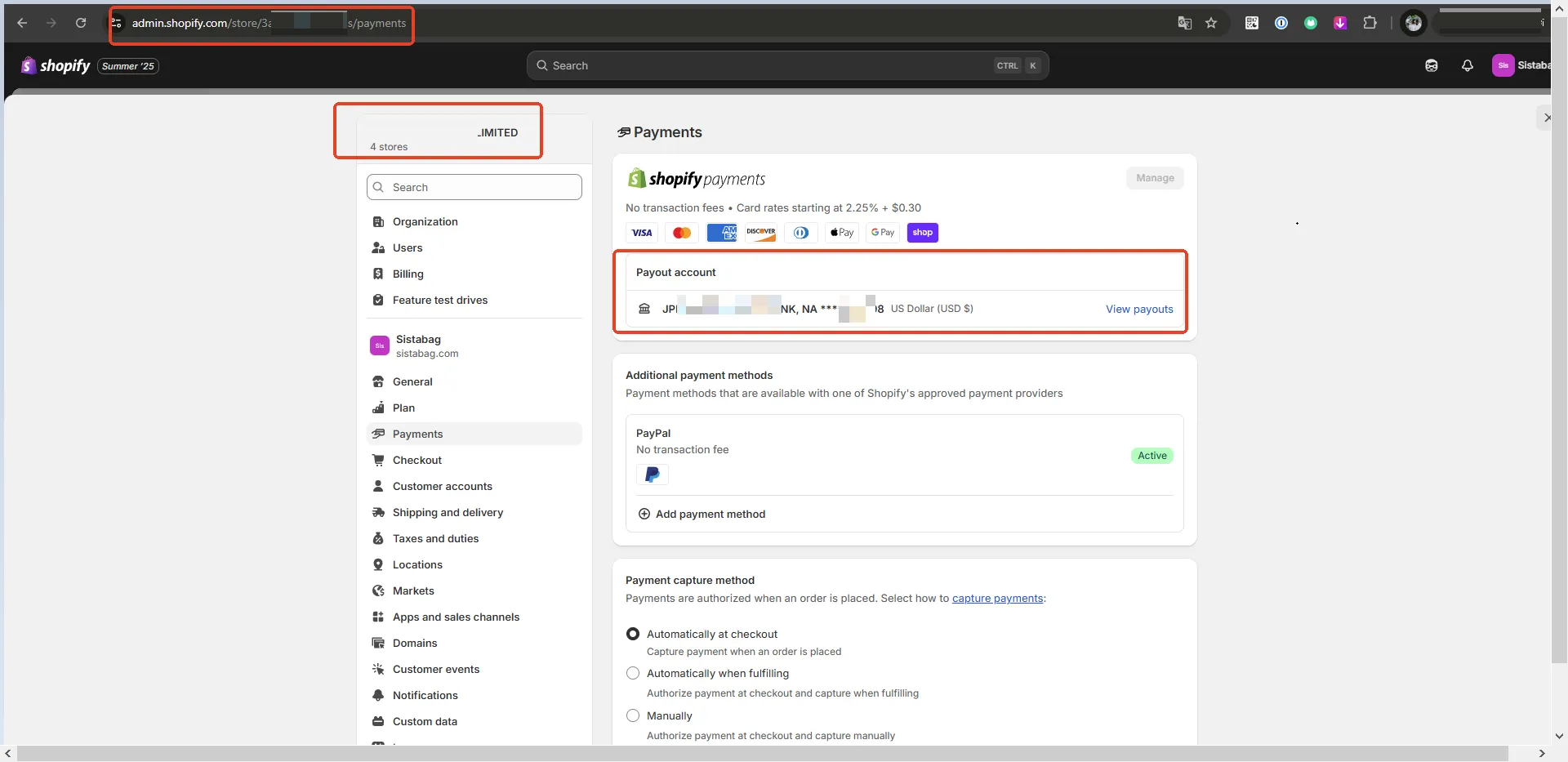Click the American Express icon
This screenshot has height=762, width=1568.
tap(722, 233)
